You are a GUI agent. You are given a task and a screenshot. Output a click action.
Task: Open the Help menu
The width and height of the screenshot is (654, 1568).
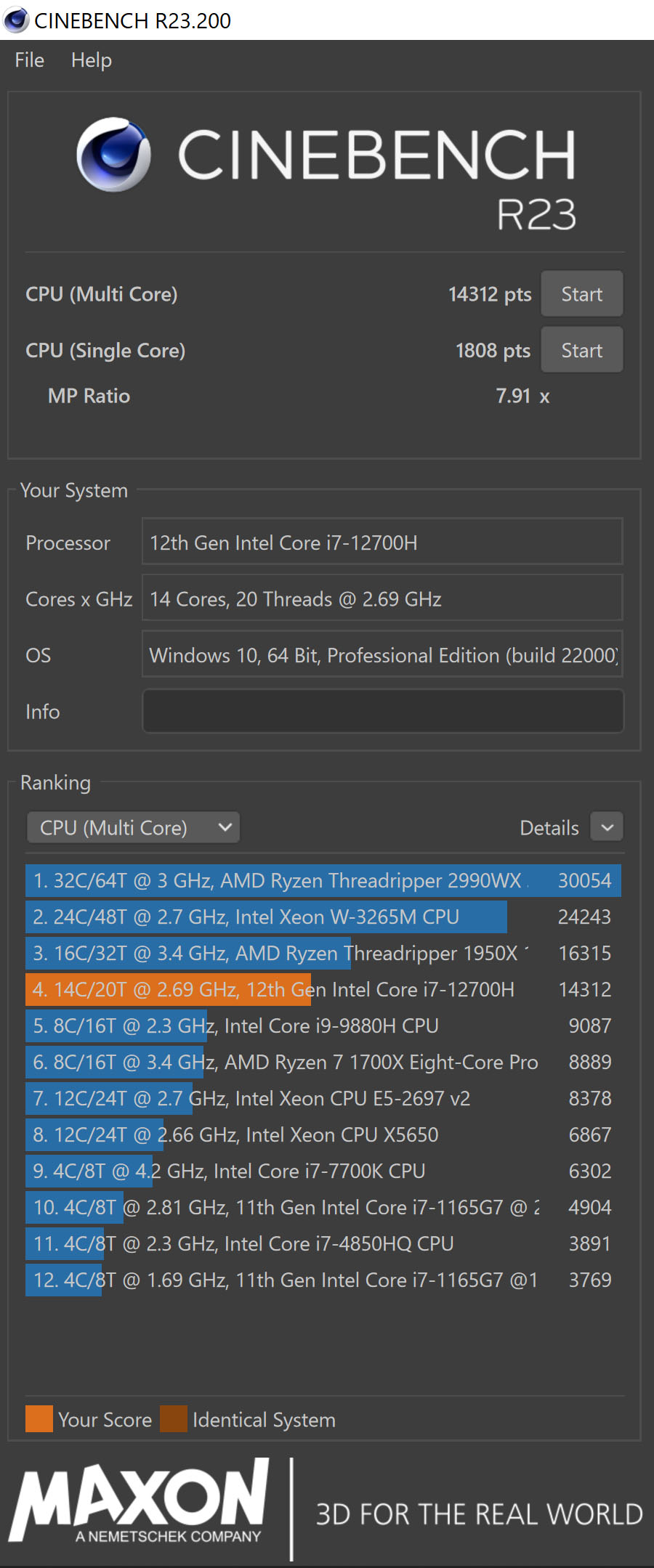92,60
